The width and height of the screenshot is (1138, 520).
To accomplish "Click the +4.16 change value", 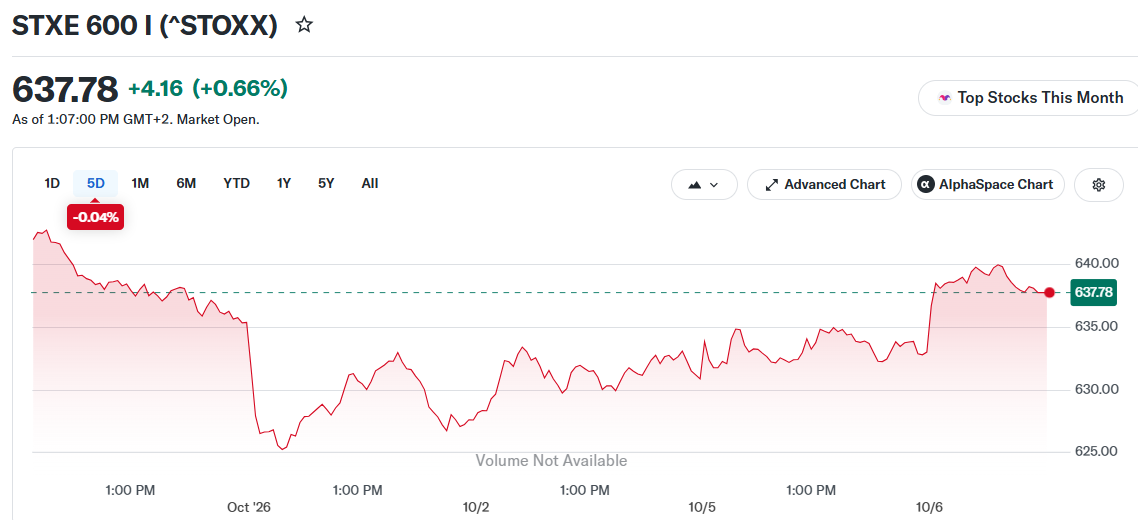I will pyautogui.click(x=155, y=89).
